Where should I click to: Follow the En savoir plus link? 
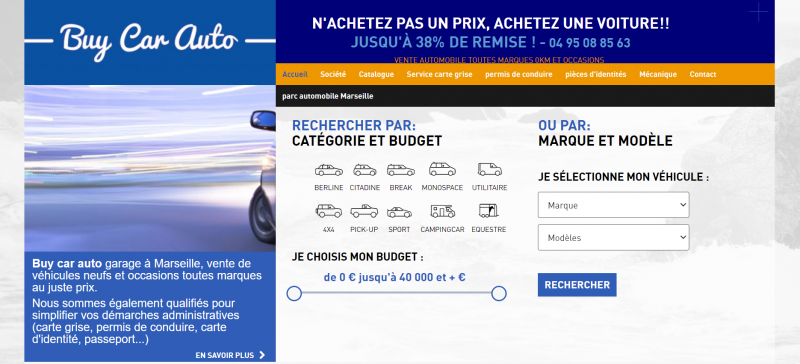(x=224, y=355)
